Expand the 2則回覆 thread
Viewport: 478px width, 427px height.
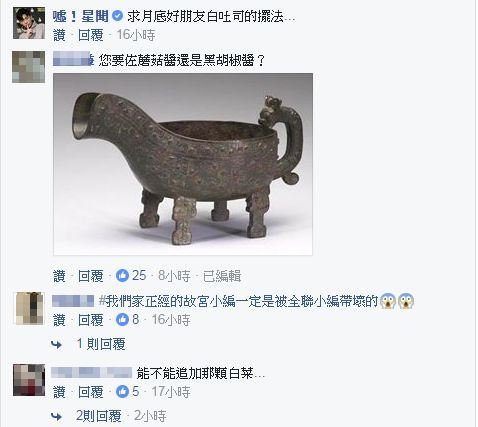click(99, 416)
